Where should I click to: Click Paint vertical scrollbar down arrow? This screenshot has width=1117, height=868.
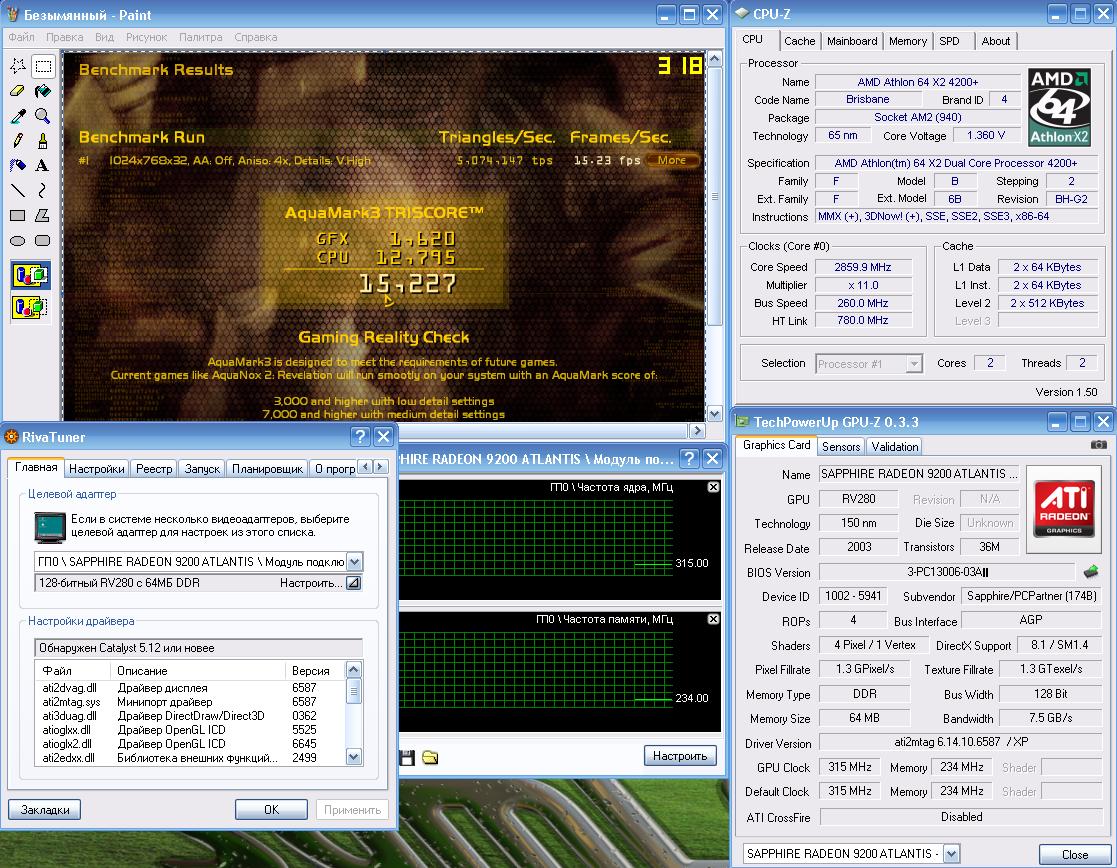tap(715, 413)
